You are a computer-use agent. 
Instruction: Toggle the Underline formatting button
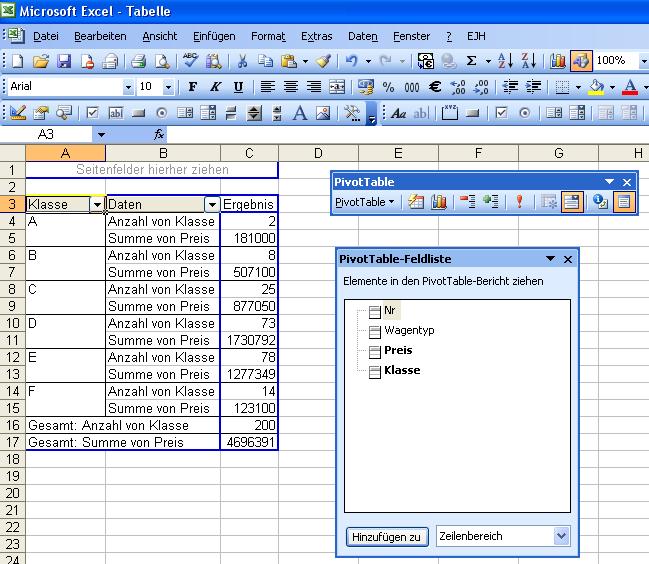click(238, 87)
